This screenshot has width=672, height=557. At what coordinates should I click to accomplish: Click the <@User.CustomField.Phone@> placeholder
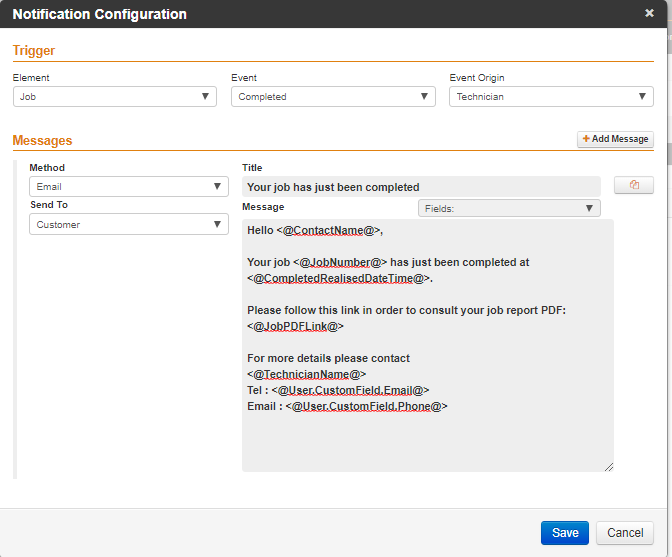(366, 406)
